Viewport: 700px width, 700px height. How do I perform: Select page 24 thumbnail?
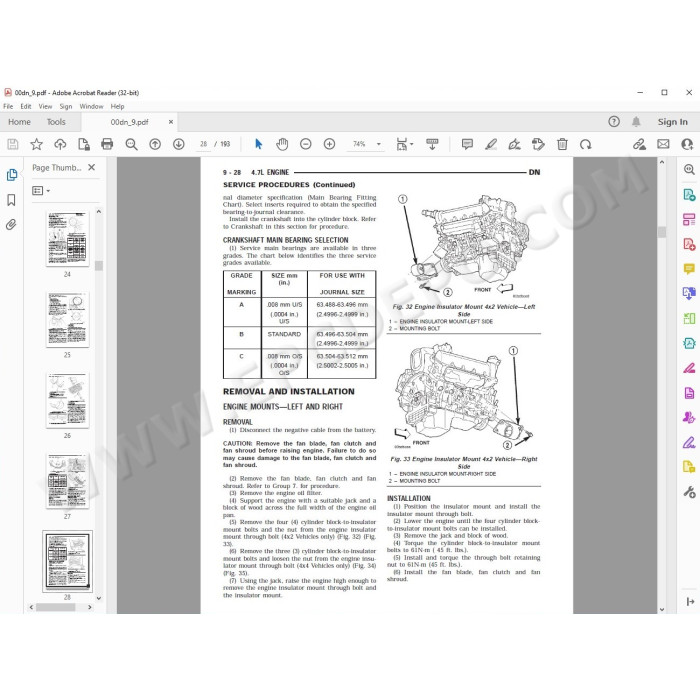click(x=67, y=239)
